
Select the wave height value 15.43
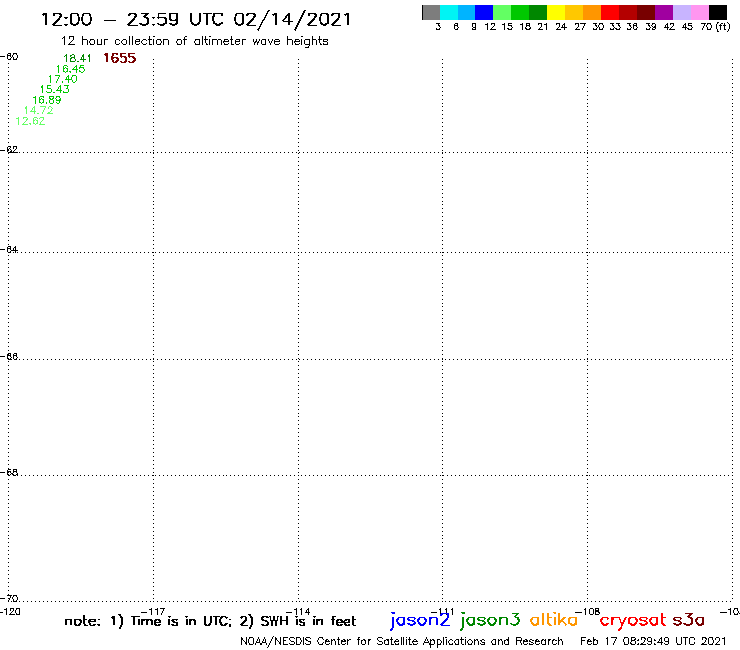(54, 89)
